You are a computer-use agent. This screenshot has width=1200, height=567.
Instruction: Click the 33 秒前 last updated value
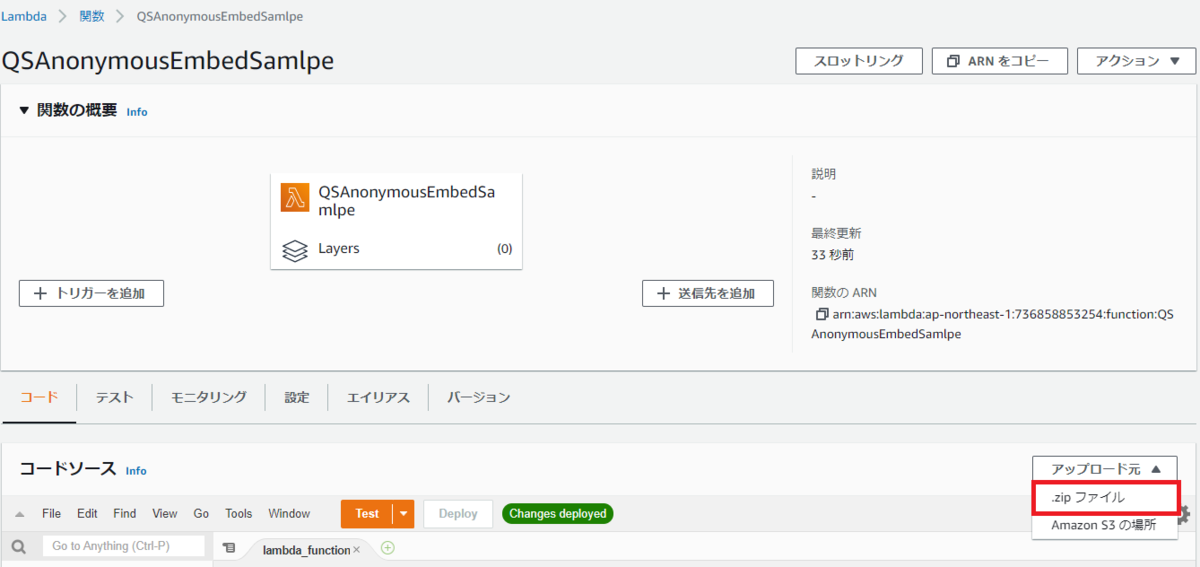[832, 255]
